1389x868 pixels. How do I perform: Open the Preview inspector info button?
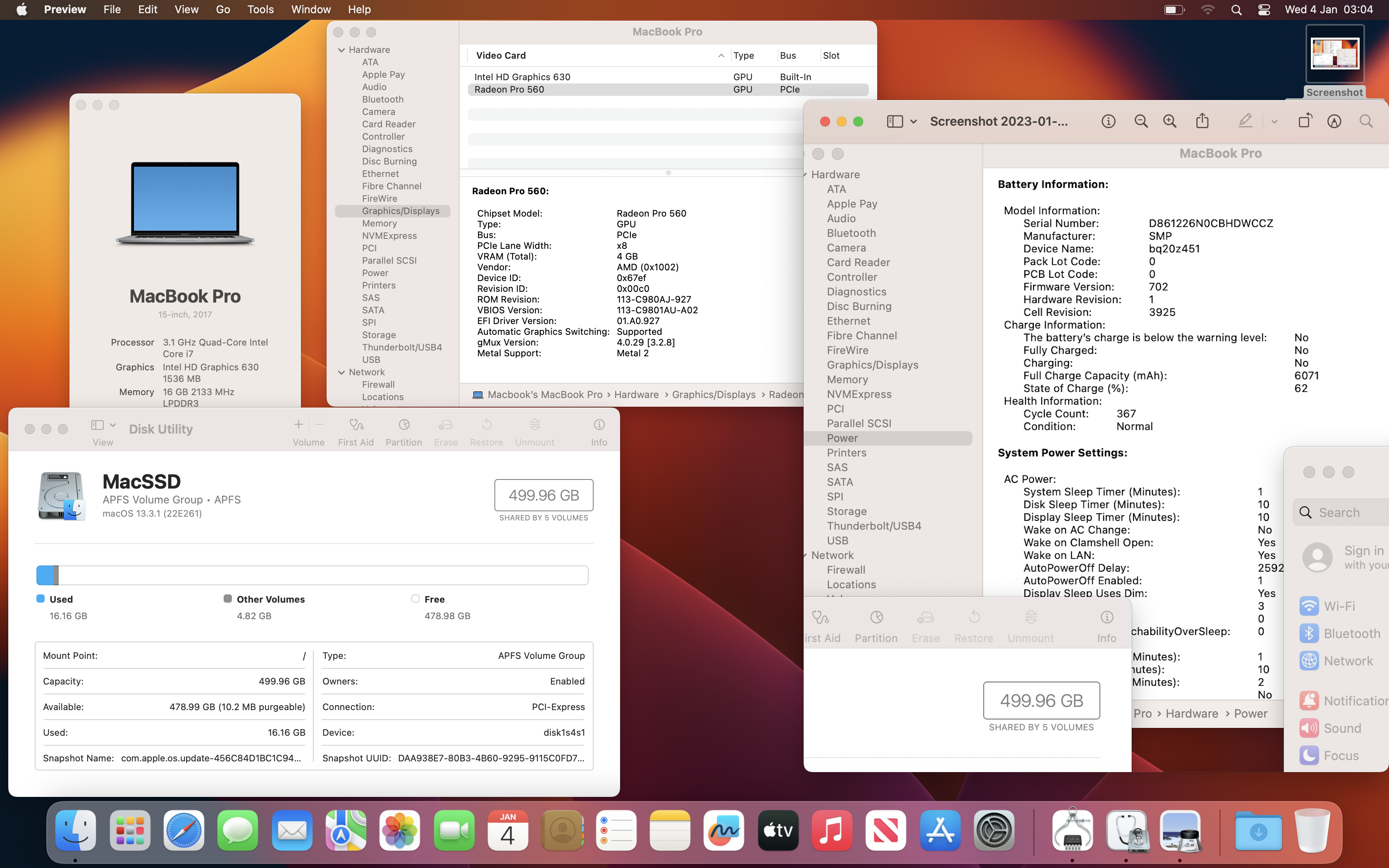point(1108,121)
